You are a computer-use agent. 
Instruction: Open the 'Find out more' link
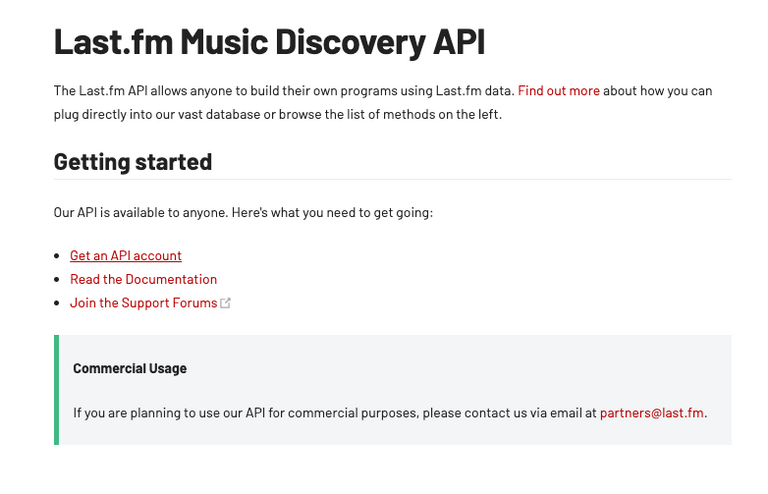click(558, 91)
